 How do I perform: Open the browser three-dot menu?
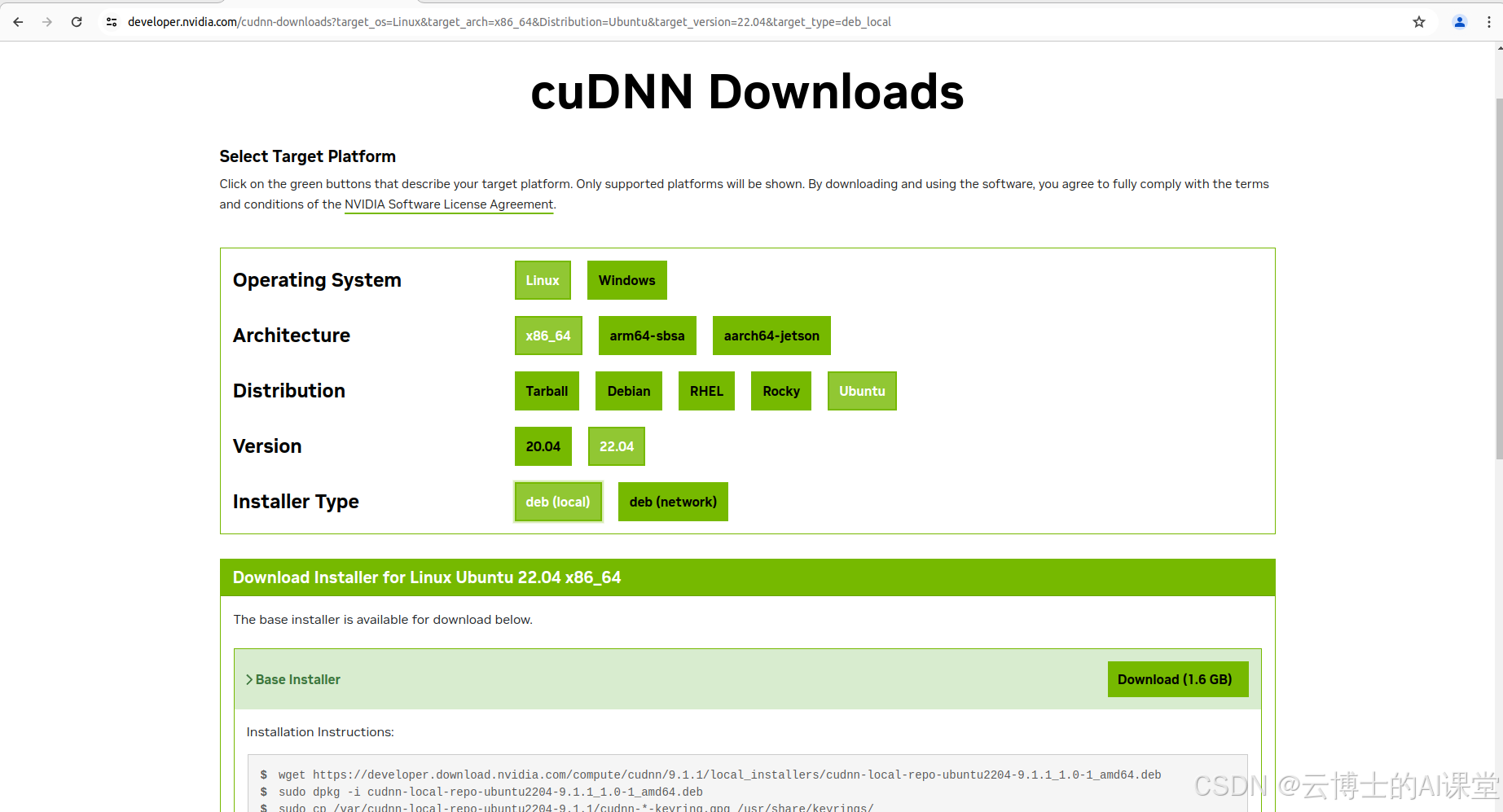(1489, 22)
